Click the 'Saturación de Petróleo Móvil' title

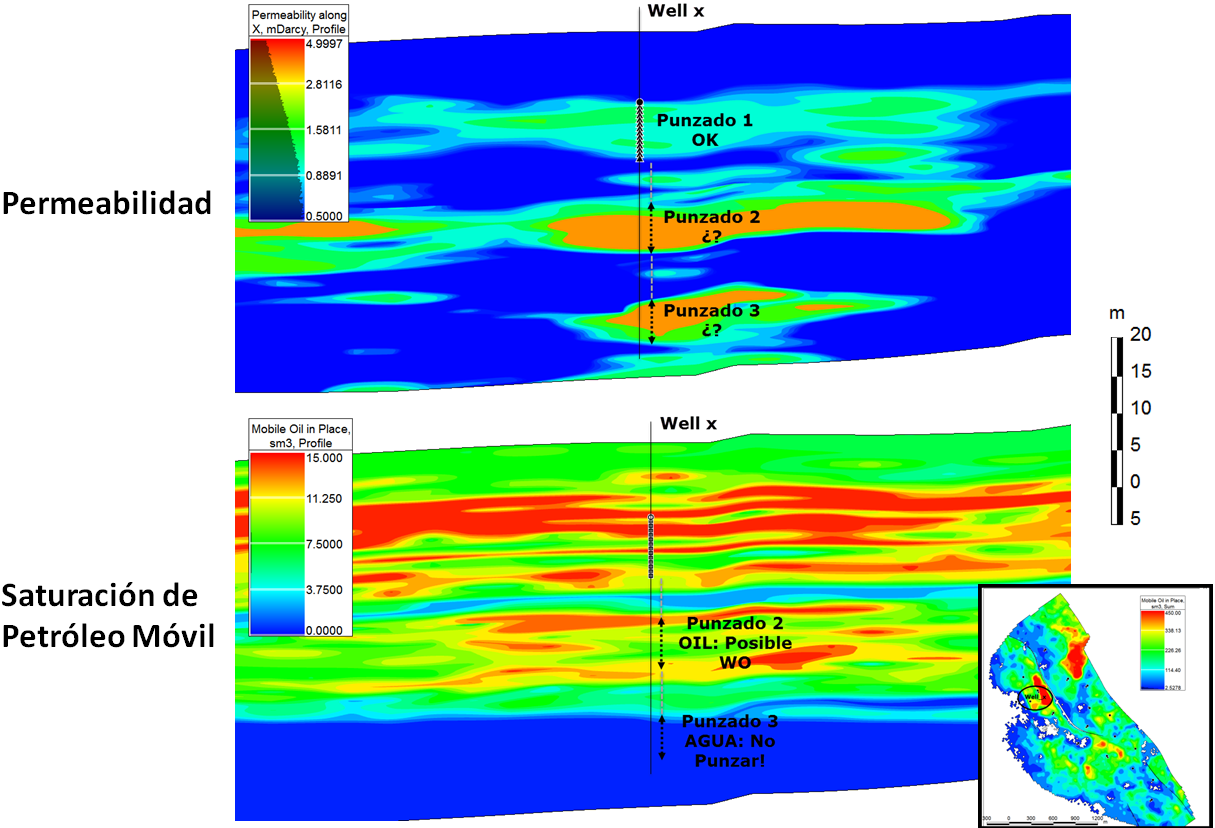108,616
